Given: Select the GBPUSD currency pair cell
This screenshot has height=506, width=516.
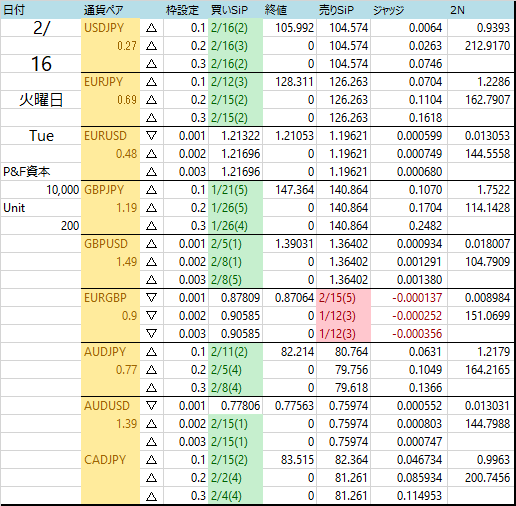Looking at the screenshot, I should coord(110,244).
